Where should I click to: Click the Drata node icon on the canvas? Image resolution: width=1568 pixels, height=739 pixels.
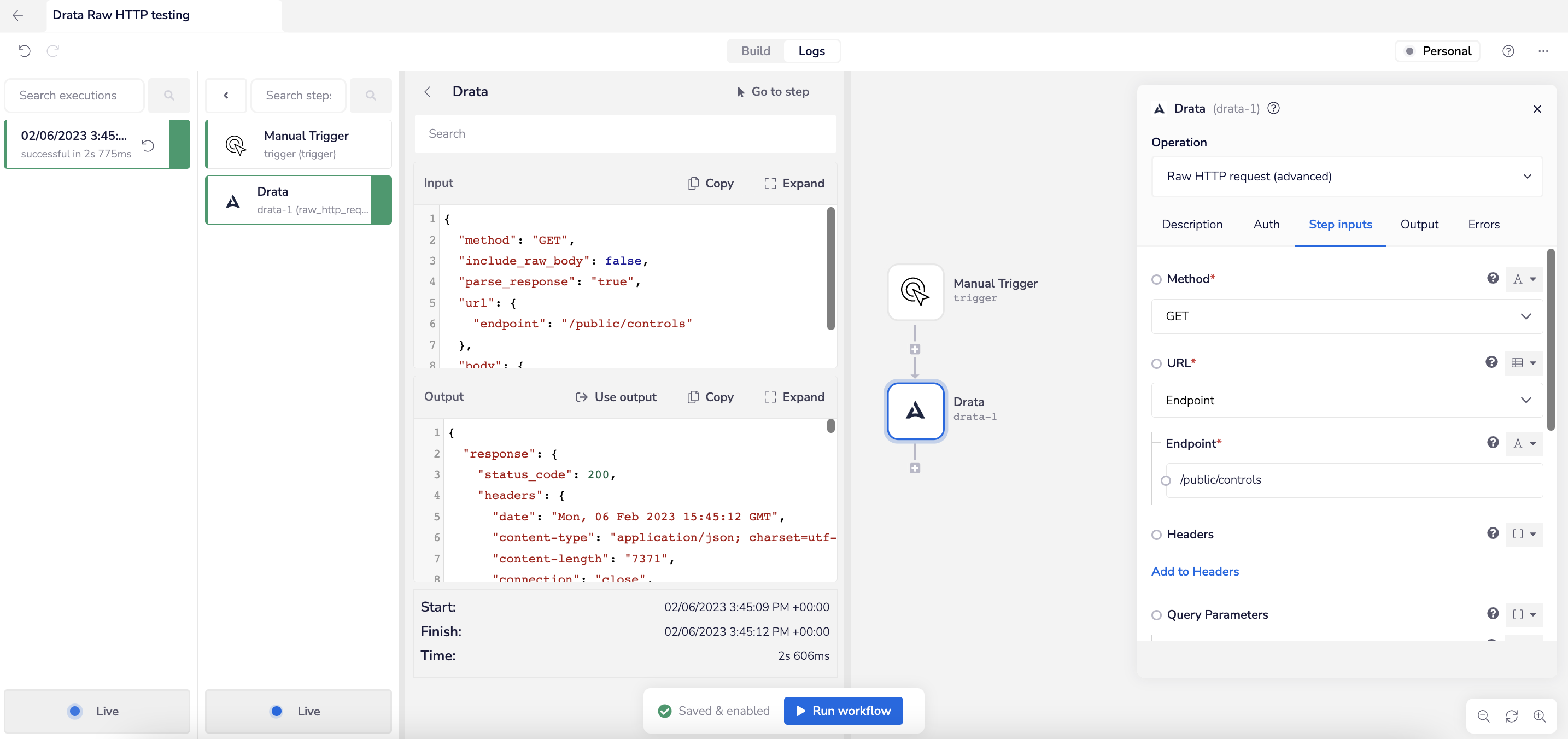click(915, 411)
